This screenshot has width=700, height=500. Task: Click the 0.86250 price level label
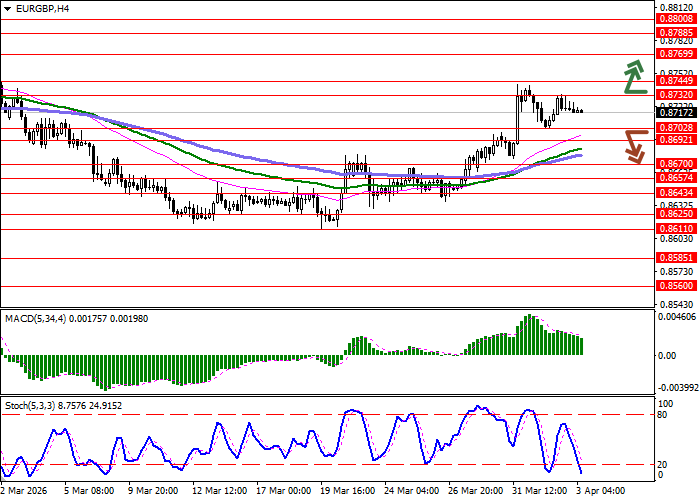[676, 213]
